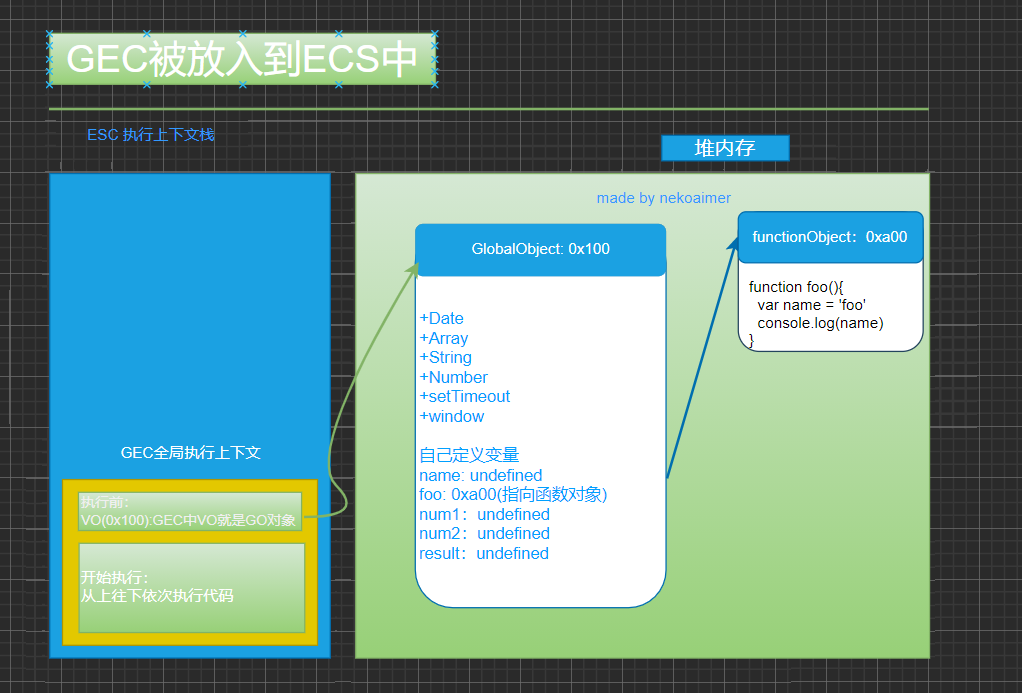Click the "result: undefined" line
Image resolution: width=1022 pixels, height=693 pixels.
coord(484,553)
